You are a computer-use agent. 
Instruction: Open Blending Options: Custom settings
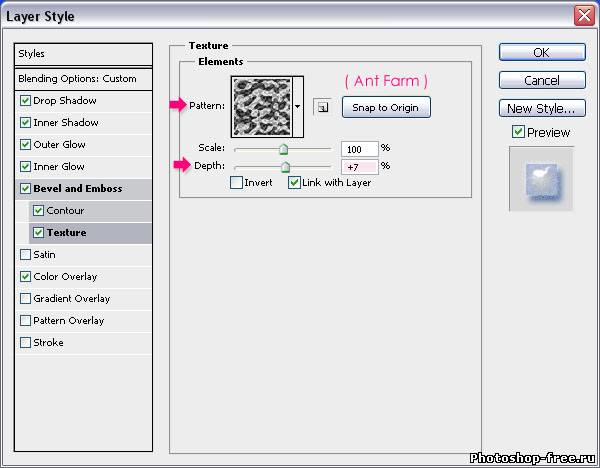pyautogui.click(x=77, y=79)
